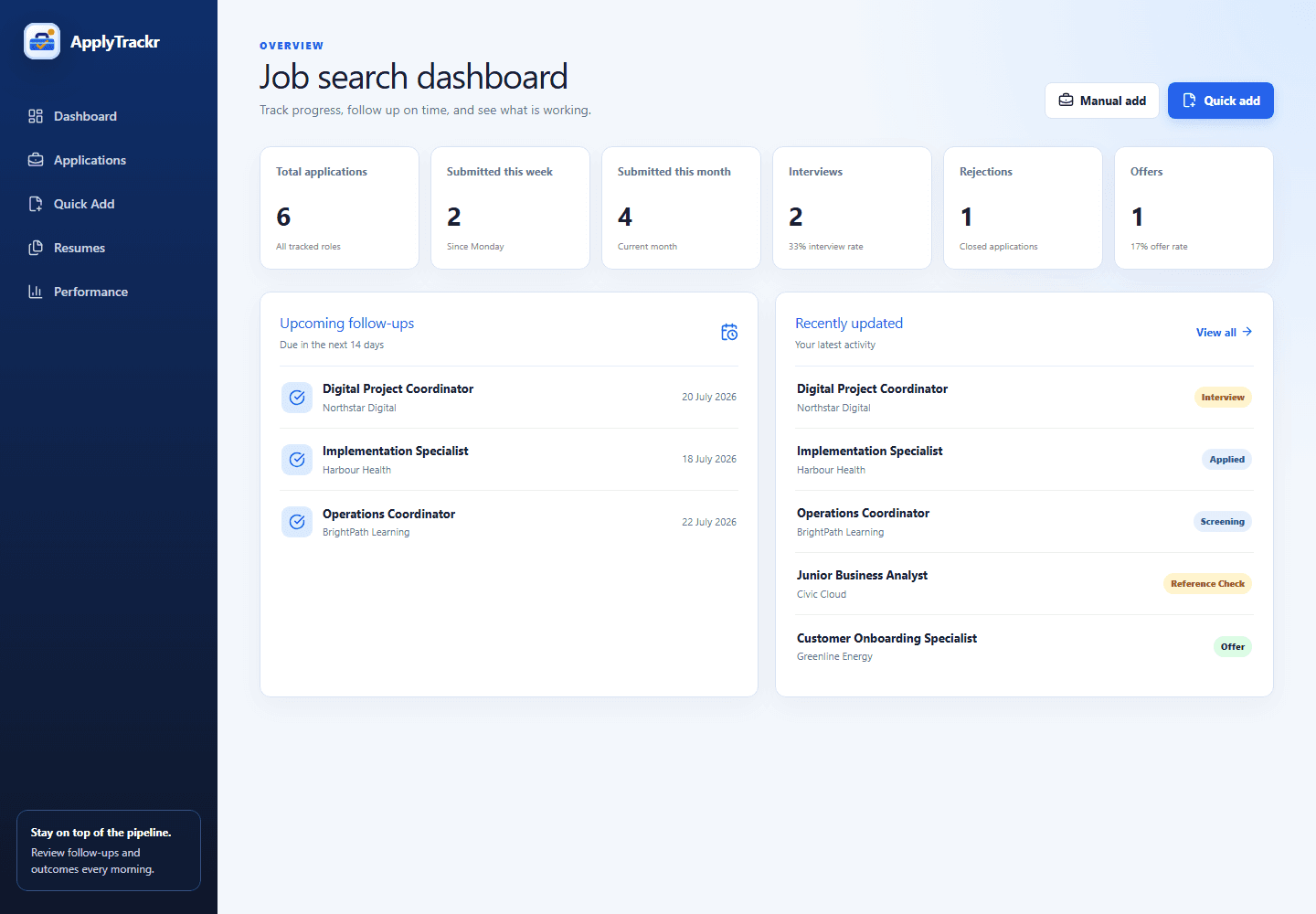Click the Performance bar chart icon in sidebar

pos(36,292)
